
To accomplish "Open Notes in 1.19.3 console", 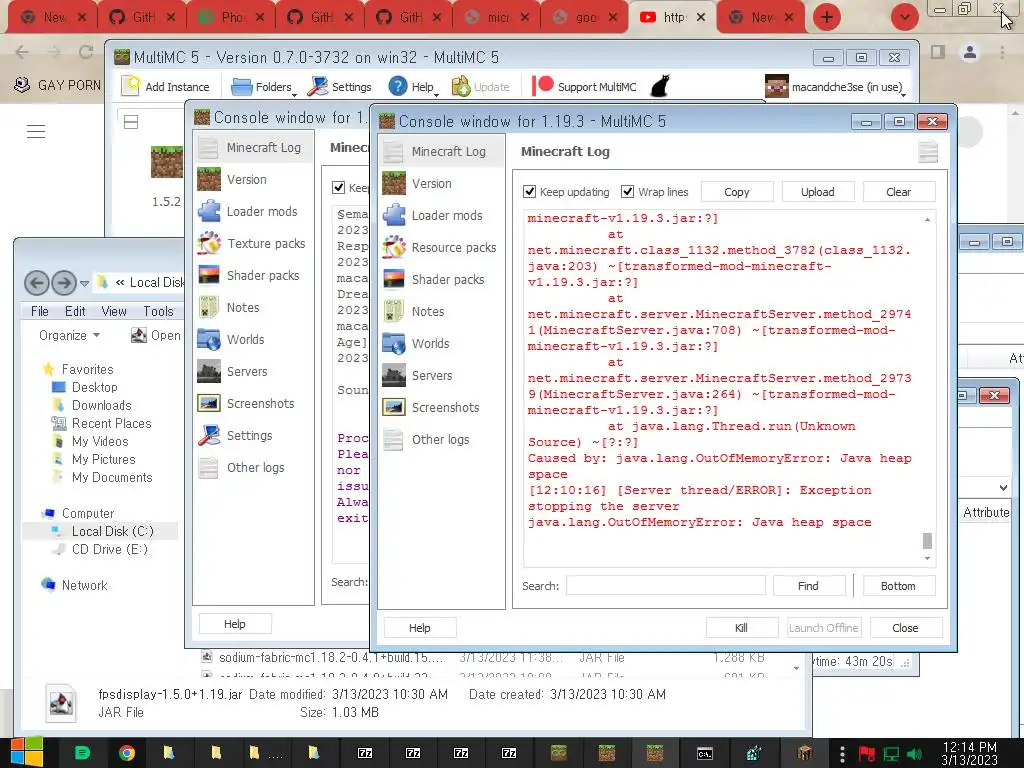I will pos(441,312).
